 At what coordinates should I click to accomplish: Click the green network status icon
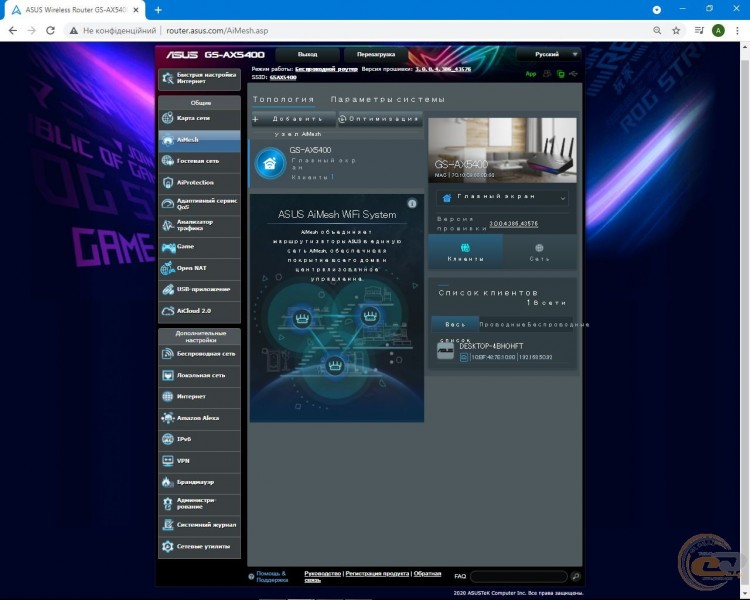coord(561,74)
